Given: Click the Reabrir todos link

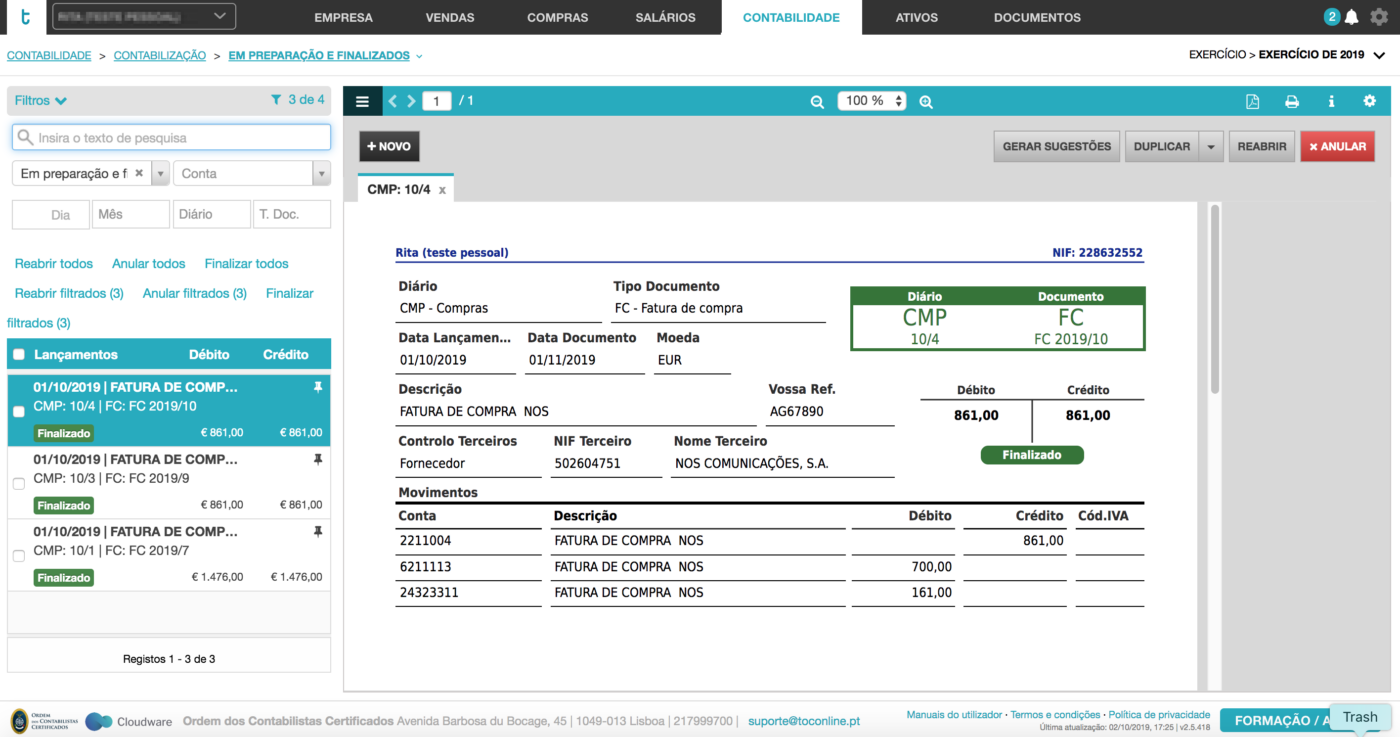Looking at the screenshot, I should [x=53, y=263].
